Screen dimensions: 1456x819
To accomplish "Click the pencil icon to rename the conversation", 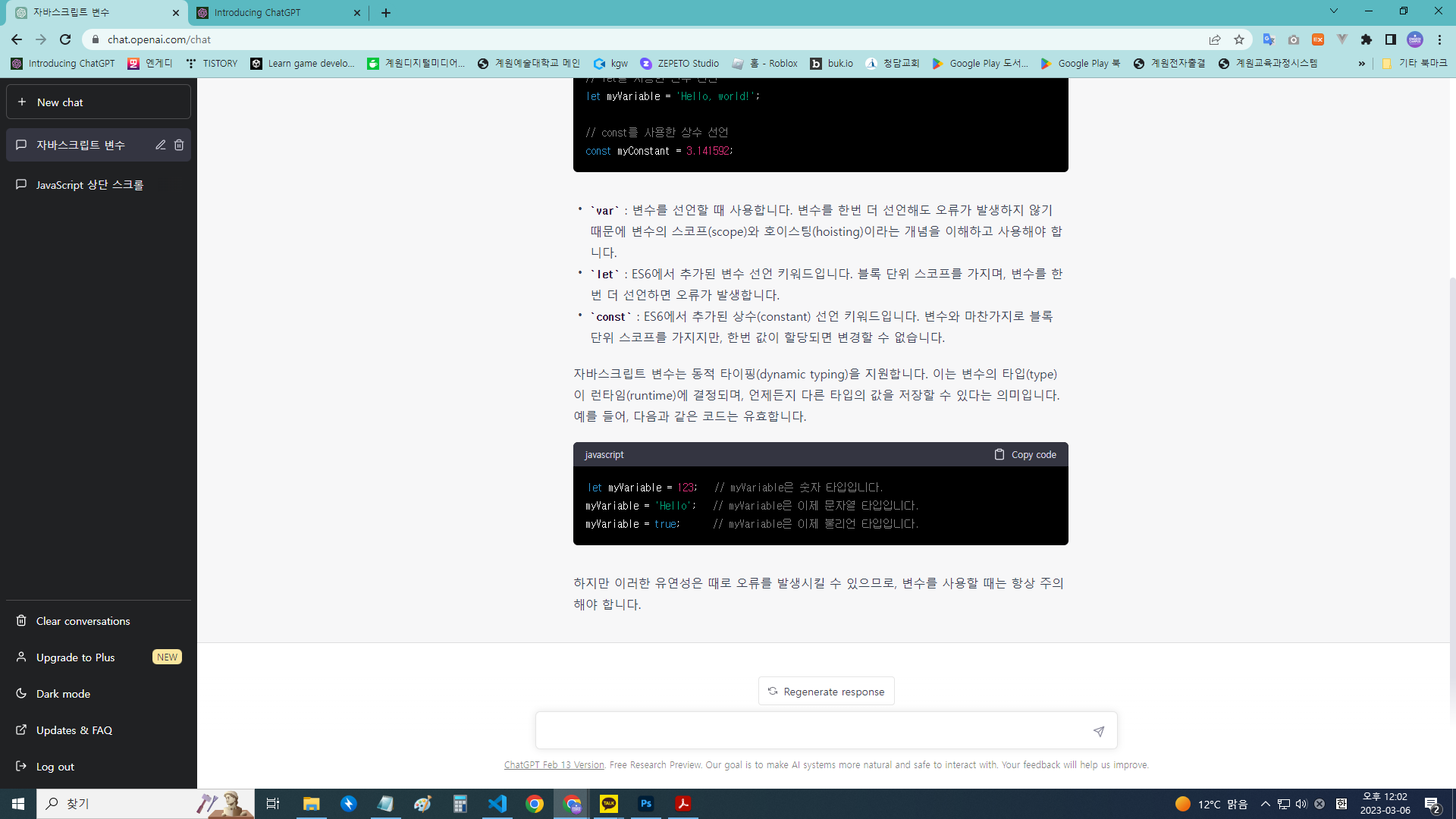I will (160, 145).
